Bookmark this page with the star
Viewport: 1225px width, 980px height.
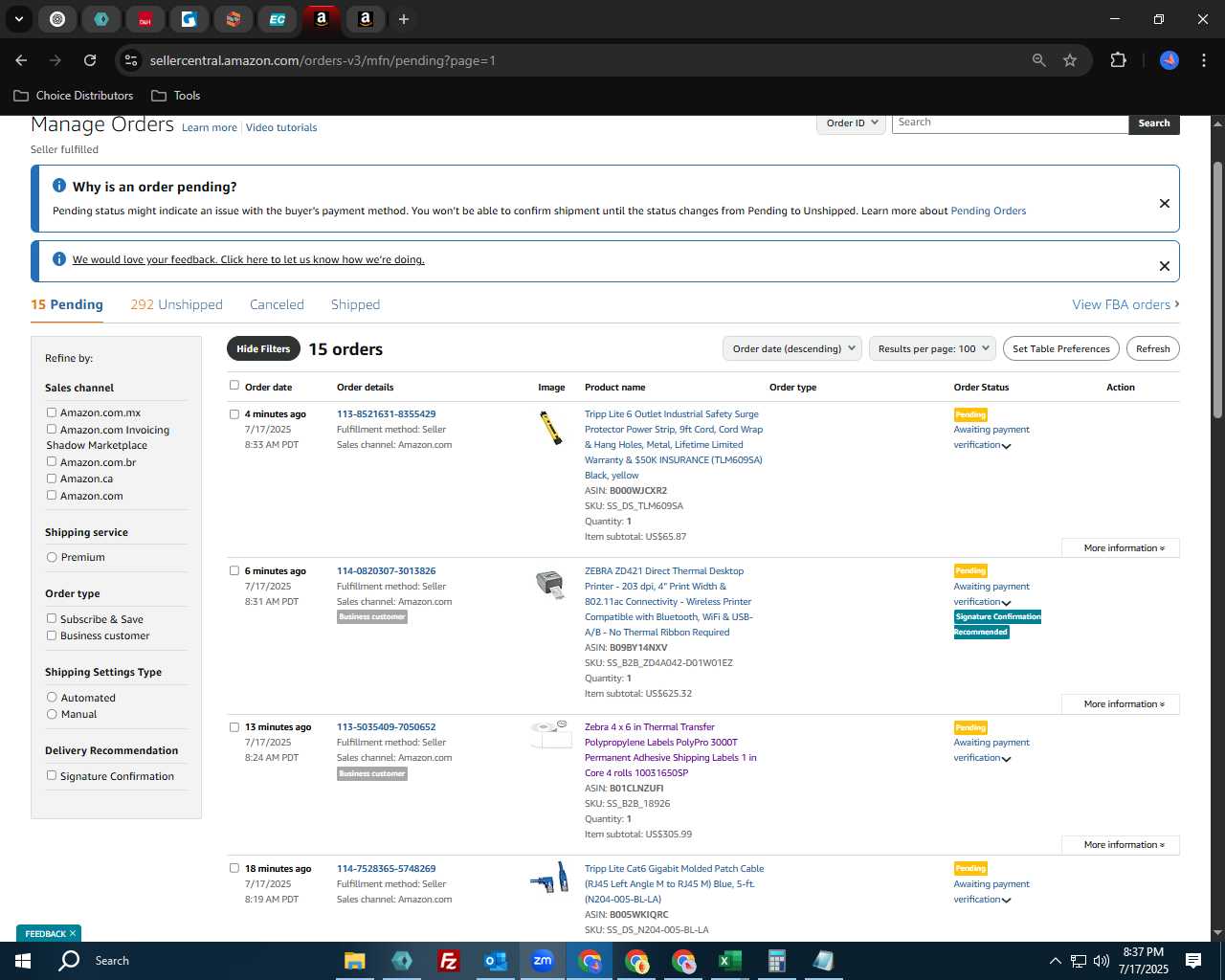coord(1070,60)
